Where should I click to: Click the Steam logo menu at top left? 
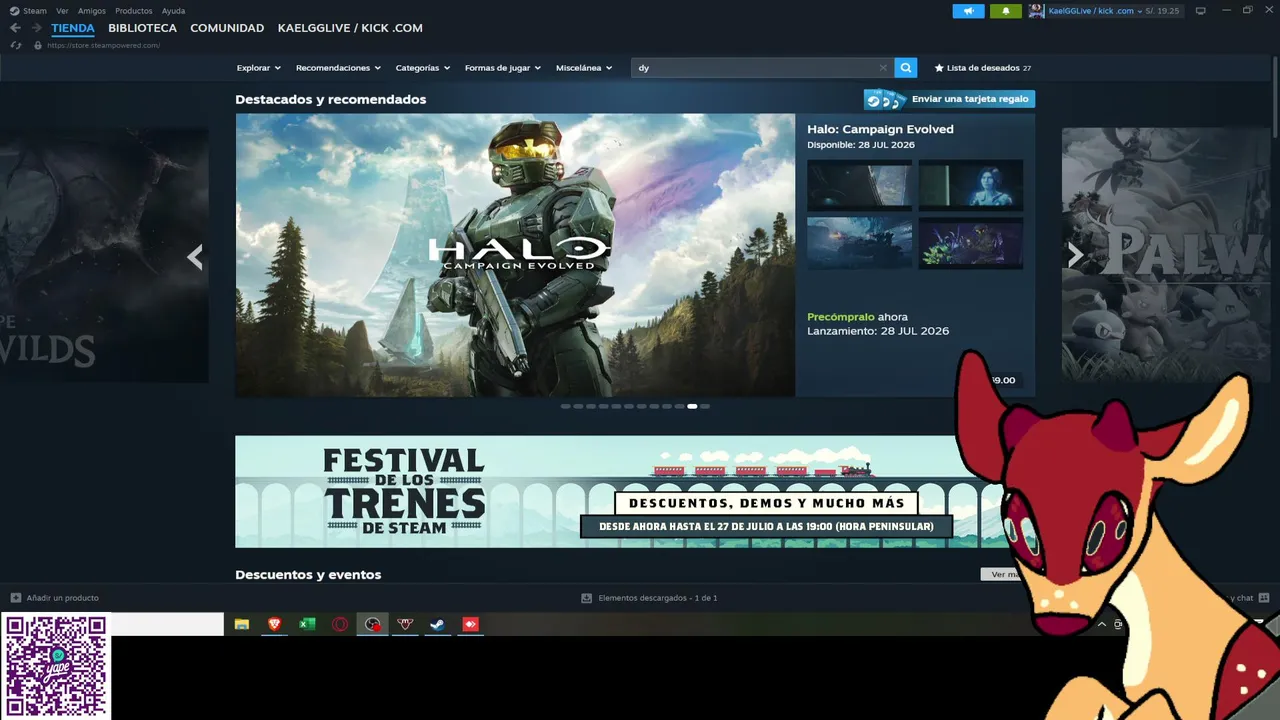coord(29,11)
